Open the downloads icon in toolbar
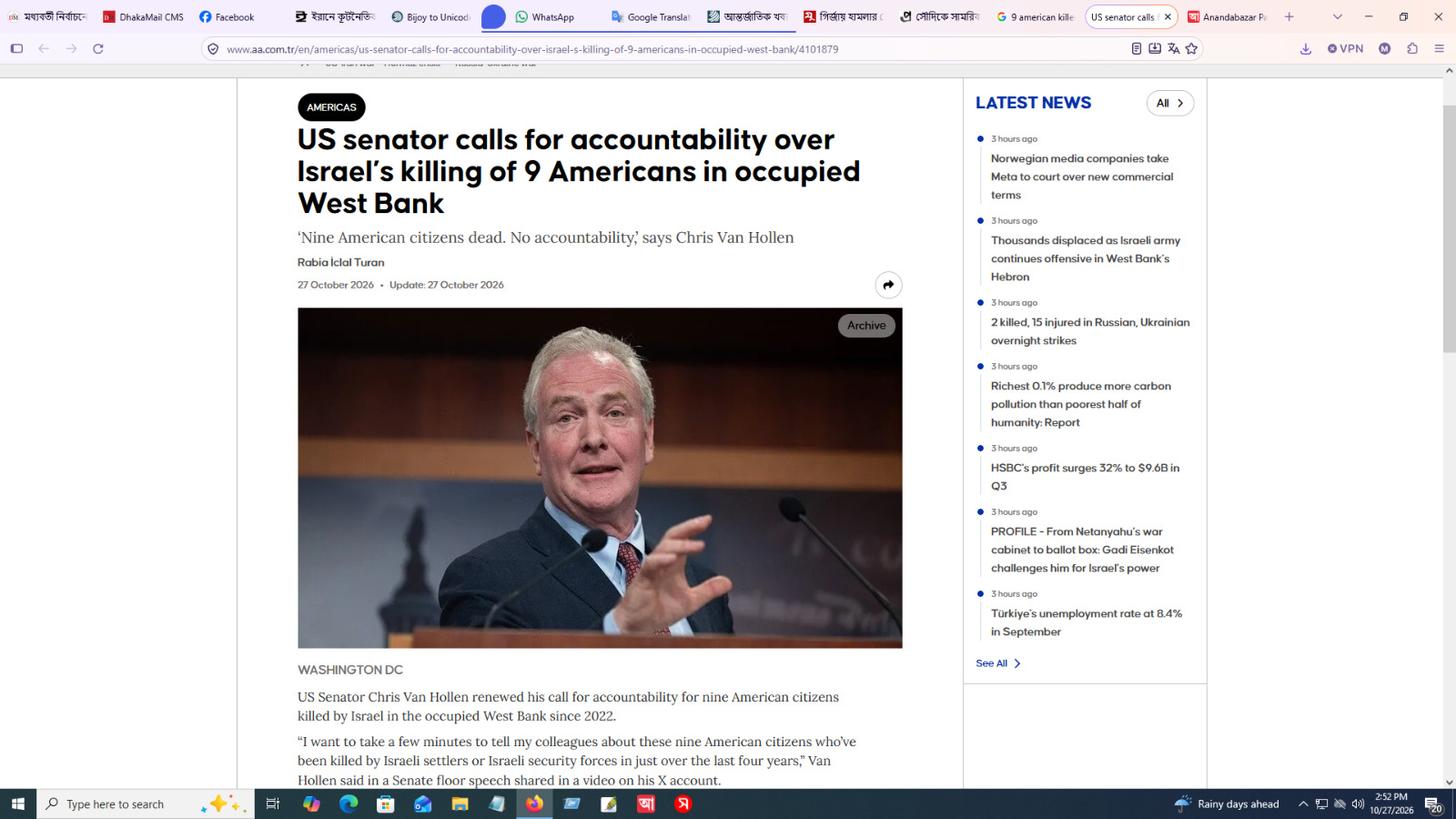Screen dimensions: 1456x819 point(1306,49)
